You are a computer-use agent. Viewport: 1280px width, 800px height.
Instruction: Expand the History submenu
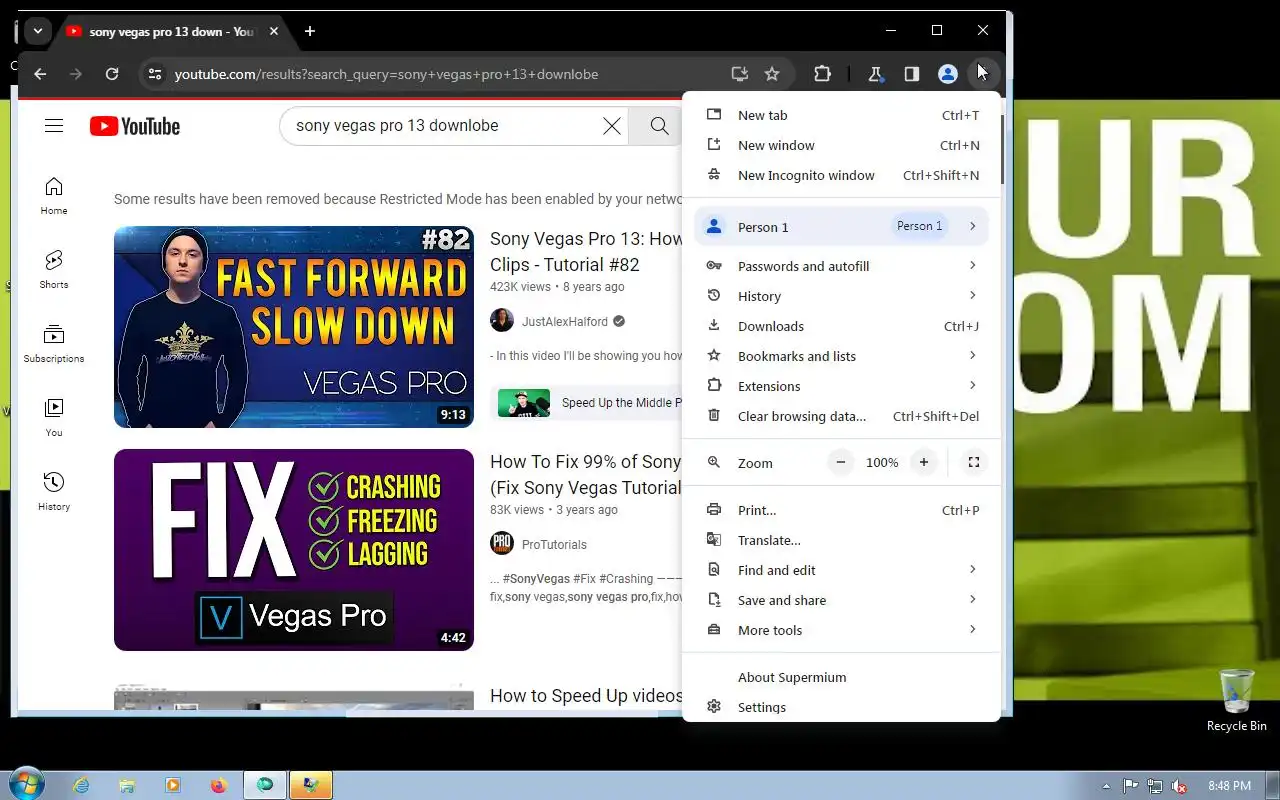[x=841, y=296]
